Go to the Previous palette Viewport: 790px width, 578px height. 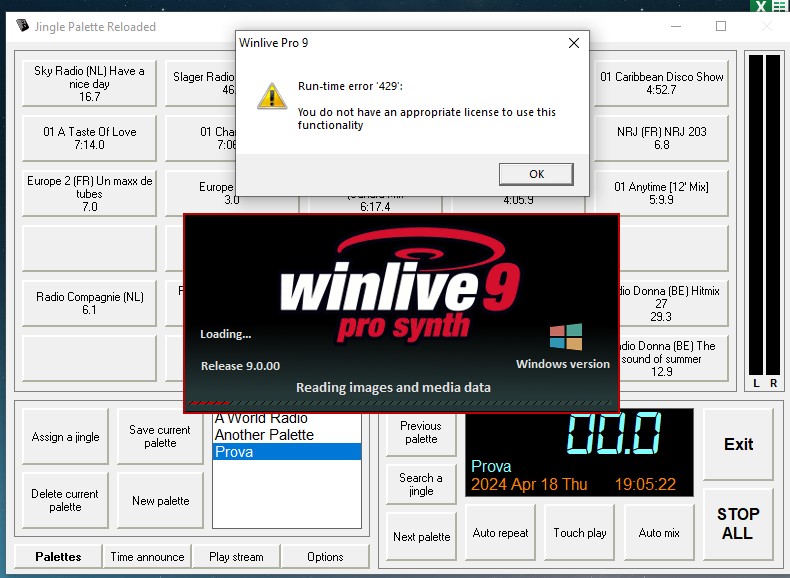tap(421, 433)
